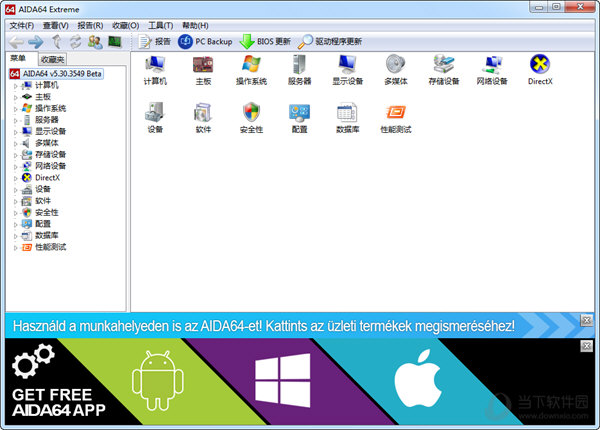Open the 数据库 database icon in main panel
600x430 pixels.
[x=347, y=118]
